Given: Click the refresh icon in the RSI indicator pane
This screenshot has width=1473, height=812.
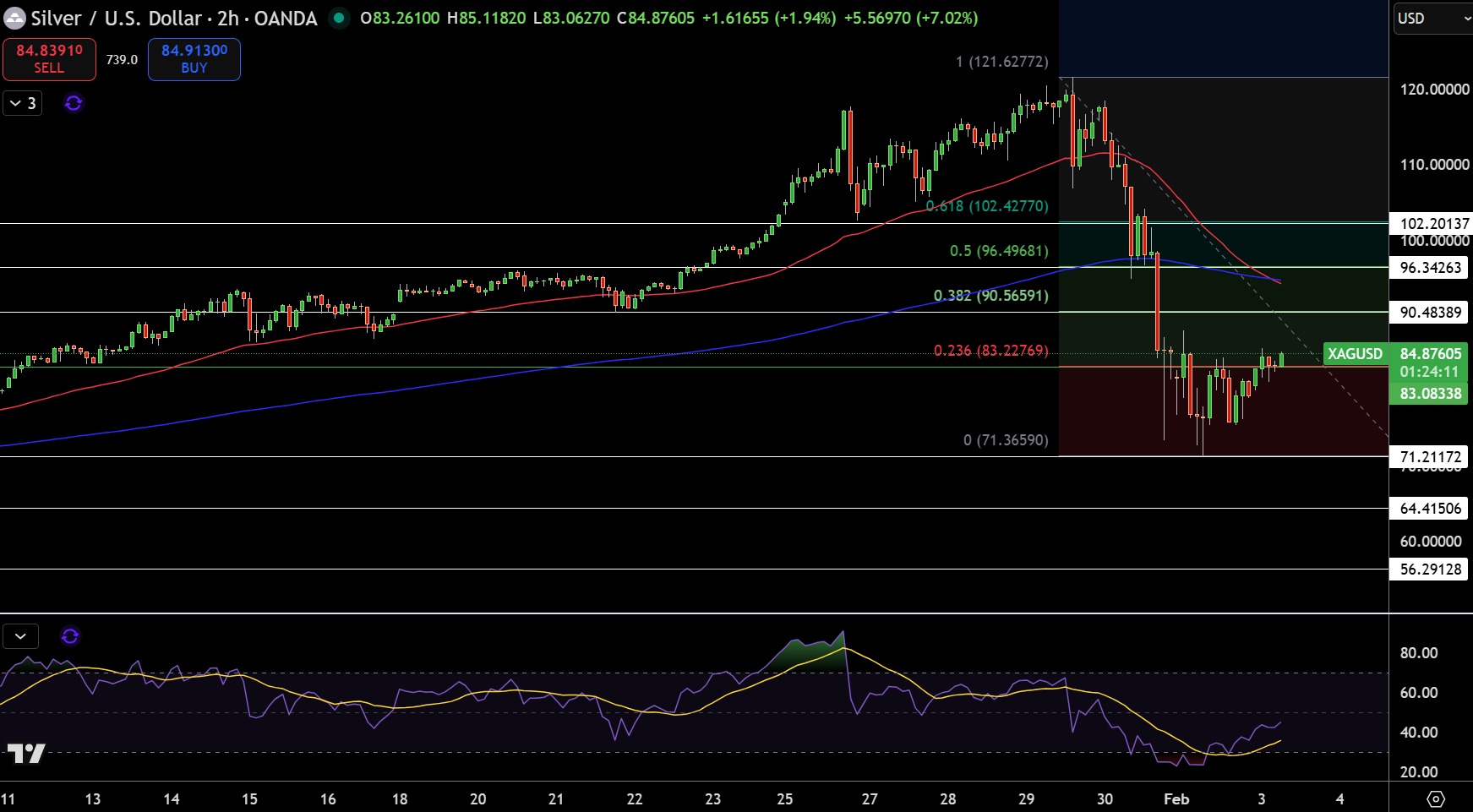Looking at the screenshot, I should click(71, 636).
